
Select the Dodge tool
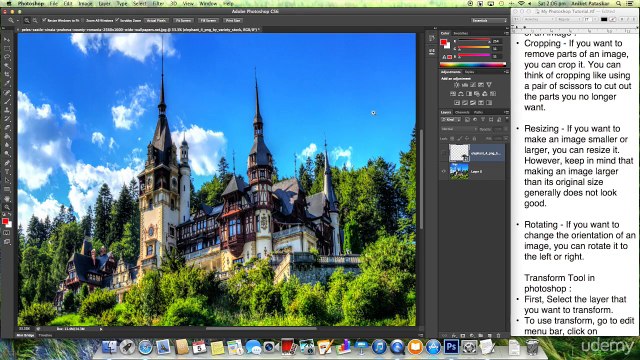(x=7, y=154)
